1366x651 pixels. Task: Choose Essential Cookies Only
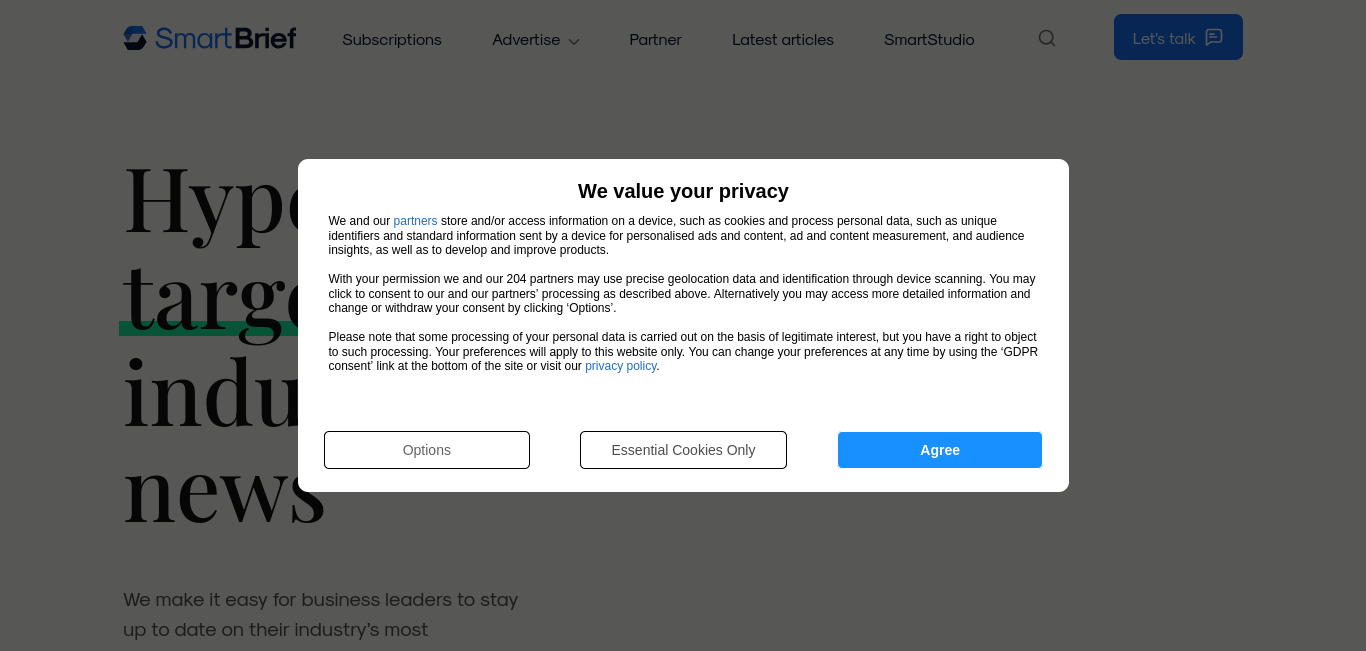(683, 450)
